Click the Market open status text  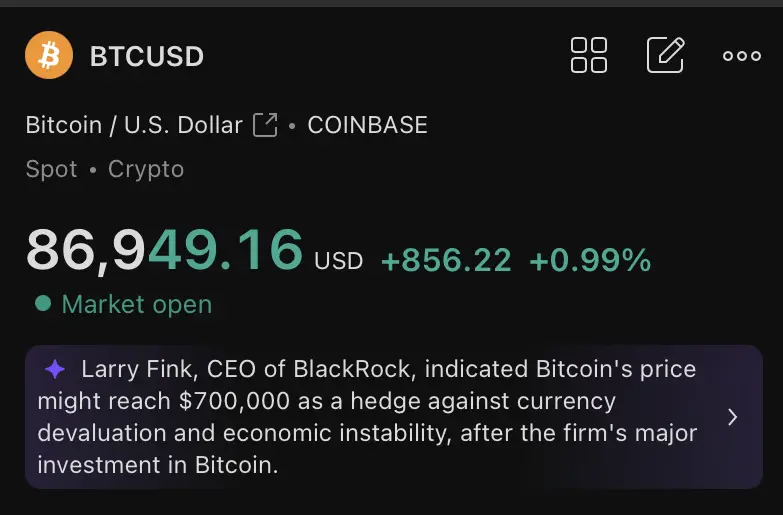pyautogui.click(x=137, y=304)
